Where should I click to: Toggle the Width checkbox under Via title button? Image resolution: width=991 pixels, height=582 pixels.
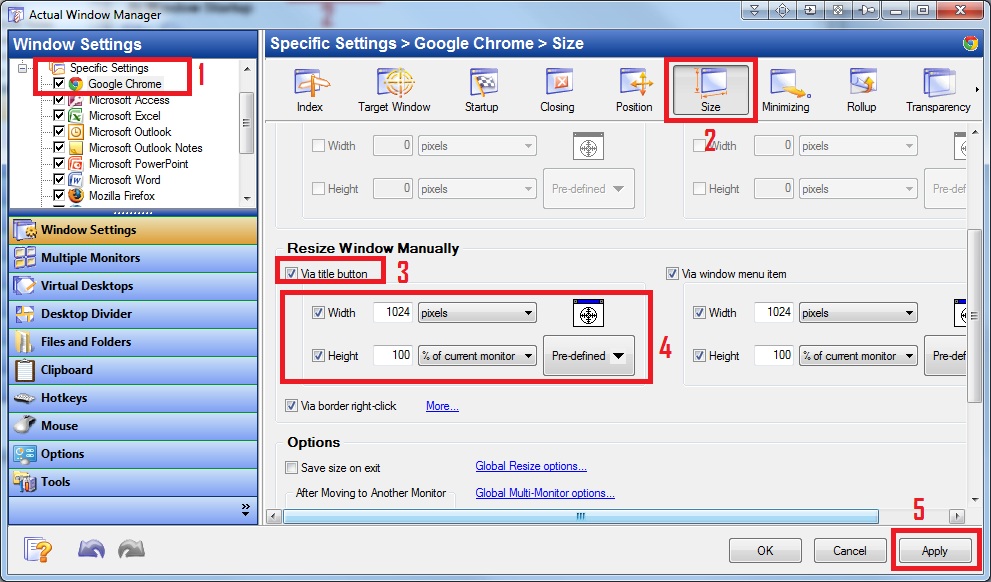pos(319,312)
